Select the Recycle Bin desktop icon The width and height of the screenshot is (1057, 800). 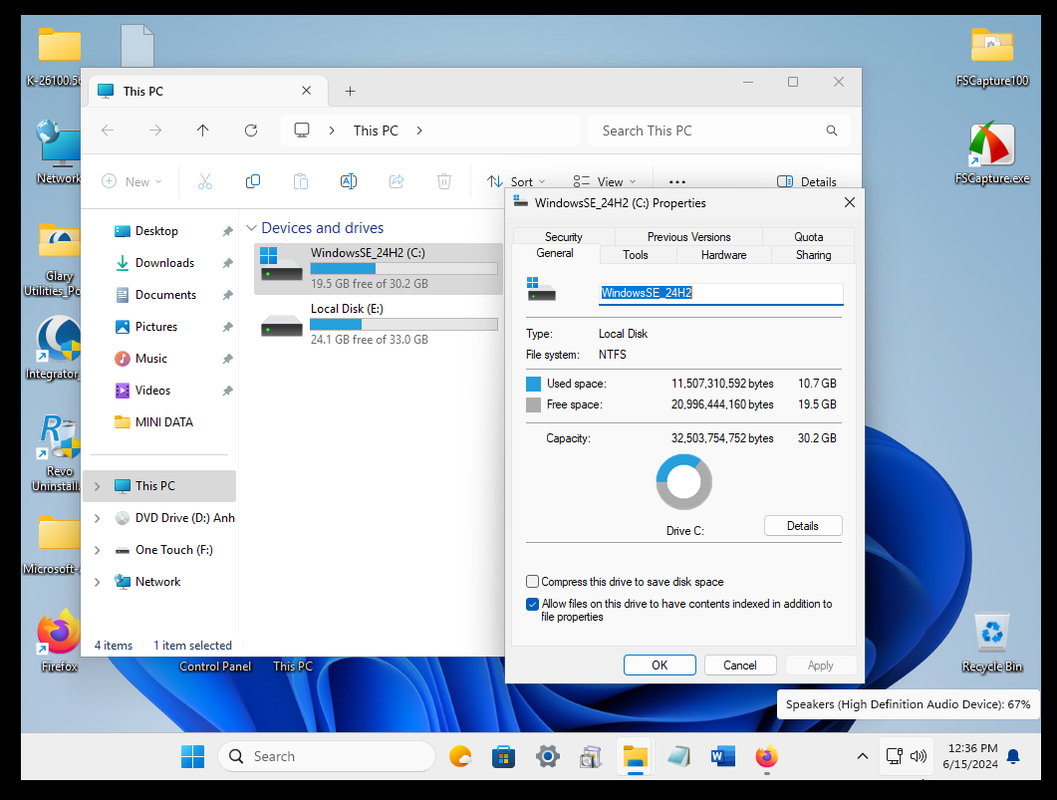992,642
